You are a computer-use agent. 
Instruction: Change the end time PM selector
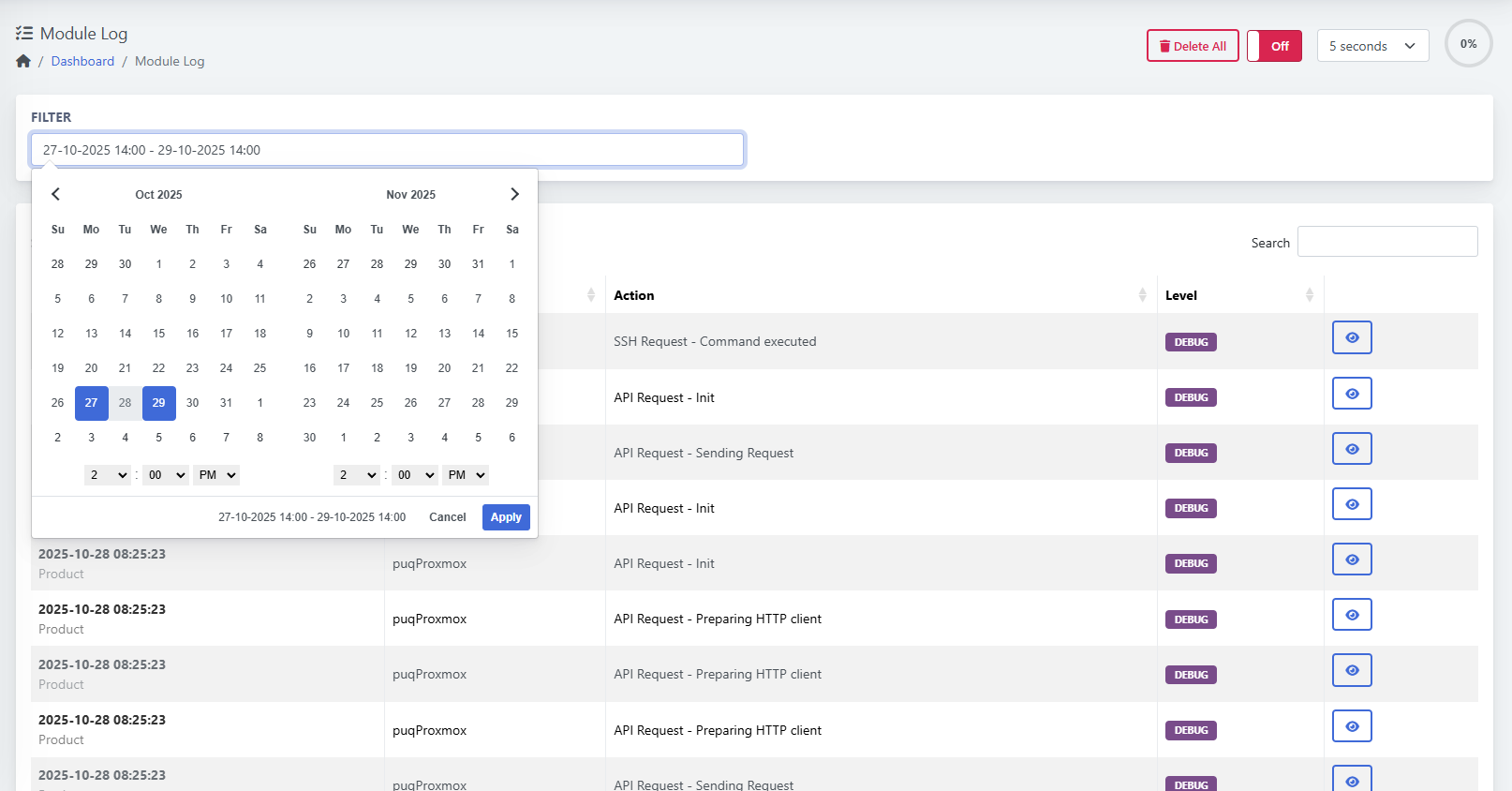(x=466, y=475)
